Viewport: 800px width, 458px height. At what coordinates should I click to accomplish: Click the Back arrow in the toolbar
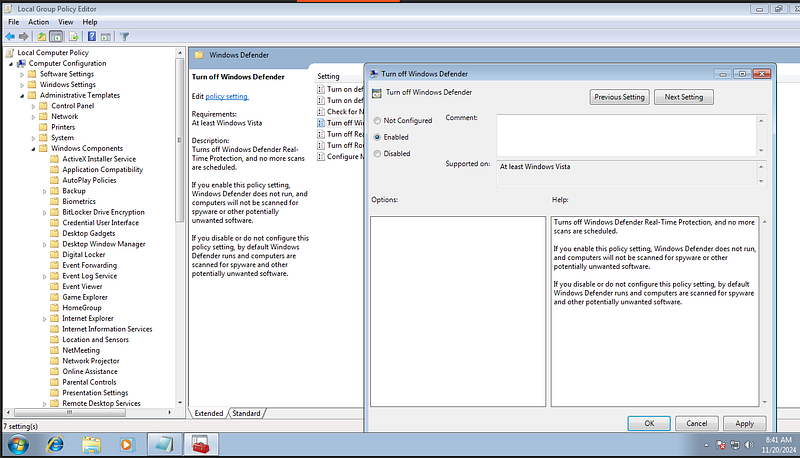(x=10, y=37)
